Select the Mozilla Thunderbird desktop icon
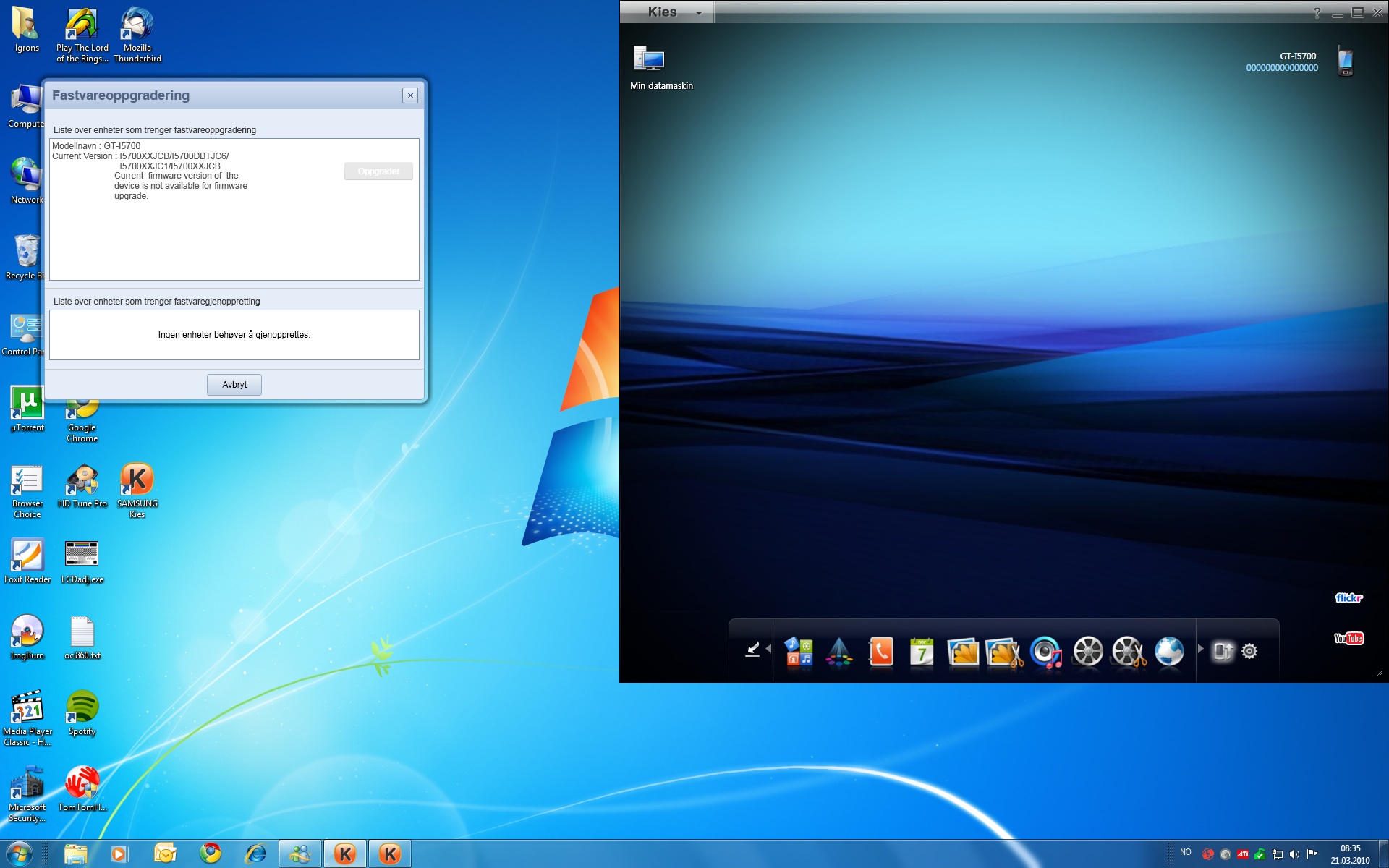The height and width of the screenshot is (868, 1389). [x=137, y=35]
